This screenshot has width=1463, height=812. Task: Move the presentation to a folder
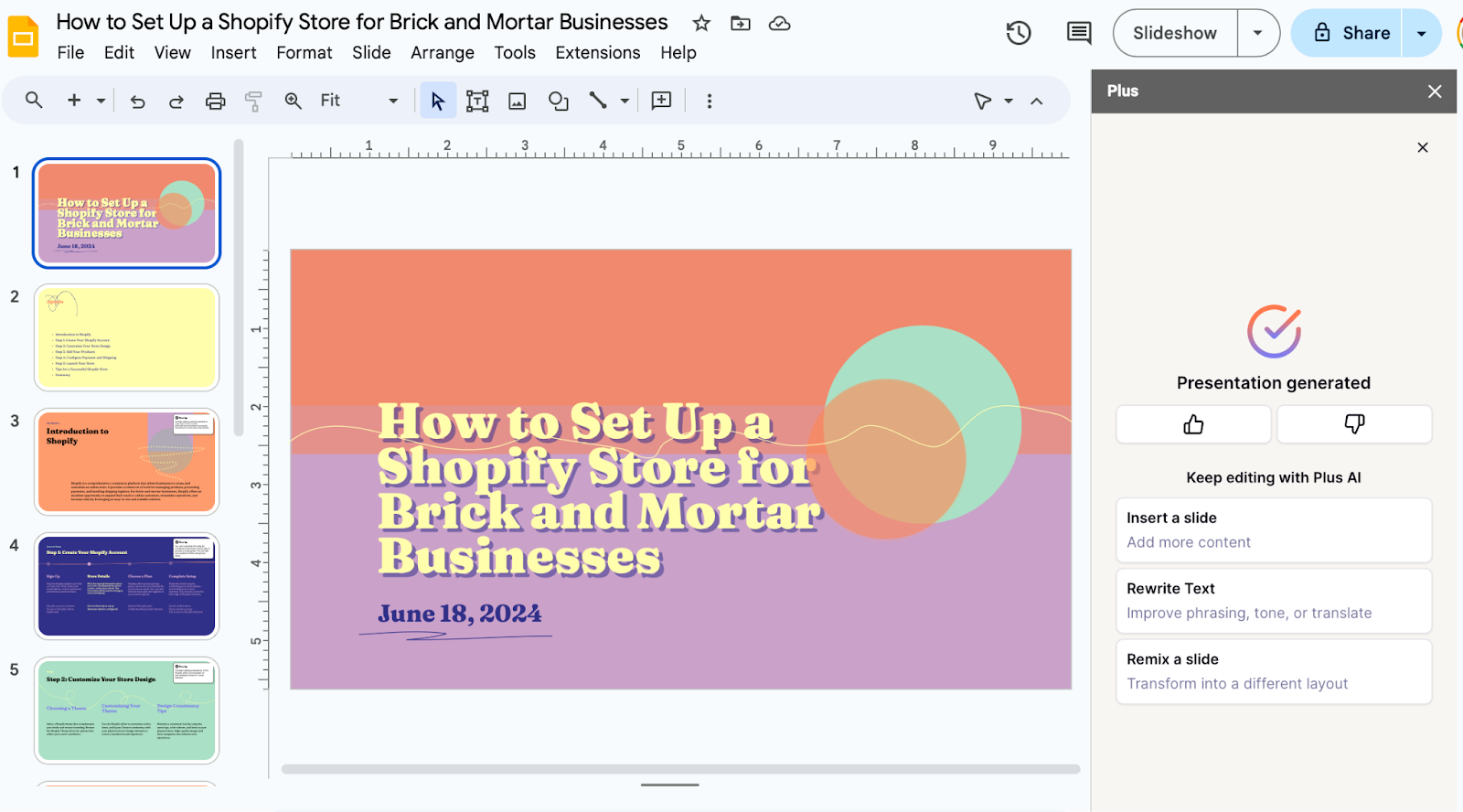[x=741, y=23]
